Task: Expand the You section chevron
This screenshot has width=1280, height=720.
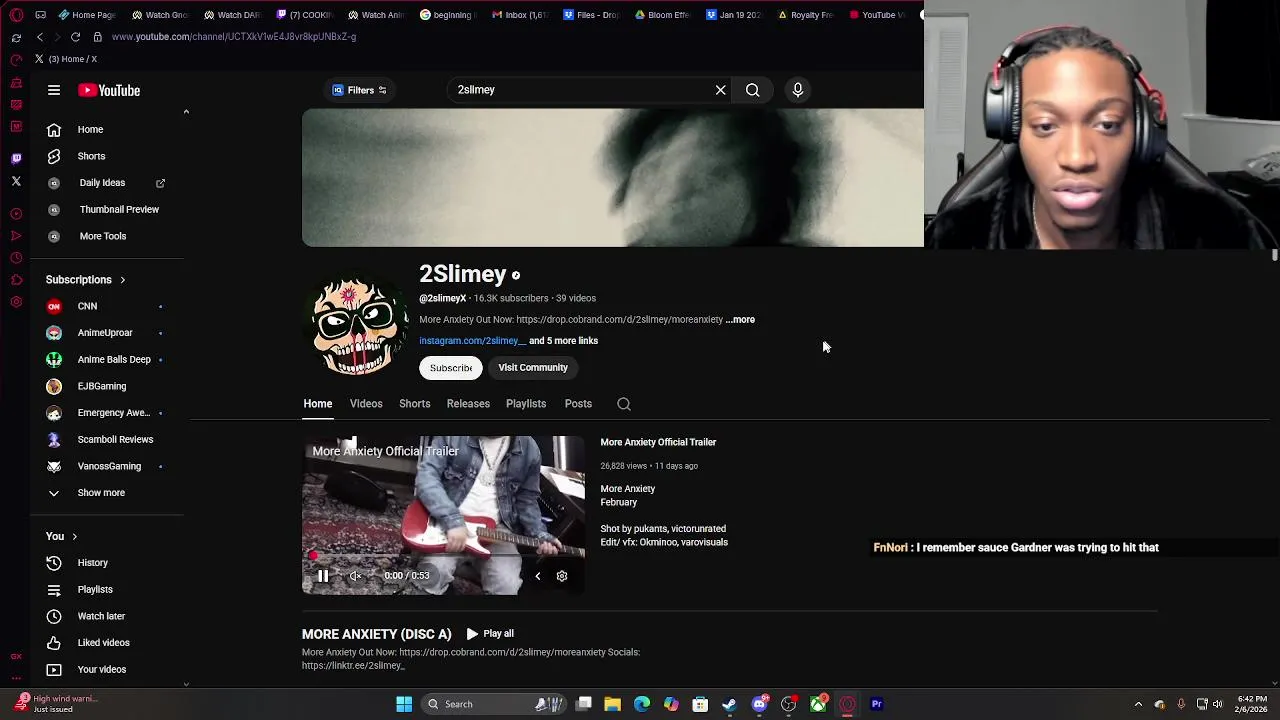Action: (74, 537)
